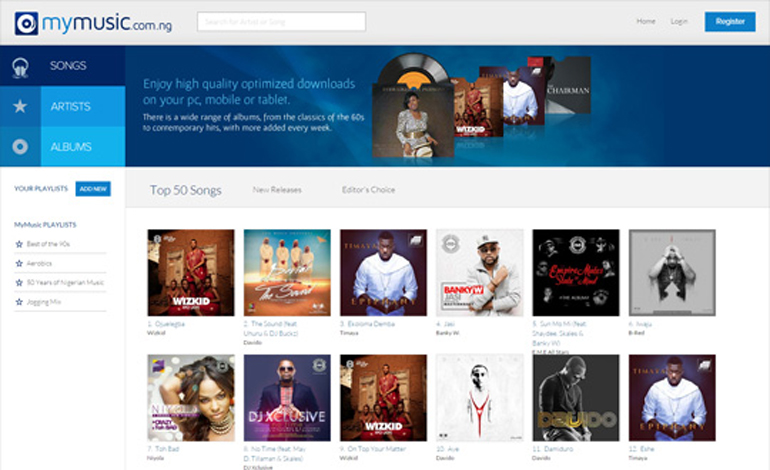Select the Empire Mates State of Mind cover
Image resolution: width=770 pixels, height=470 pixels.
(x=576, y=273)
